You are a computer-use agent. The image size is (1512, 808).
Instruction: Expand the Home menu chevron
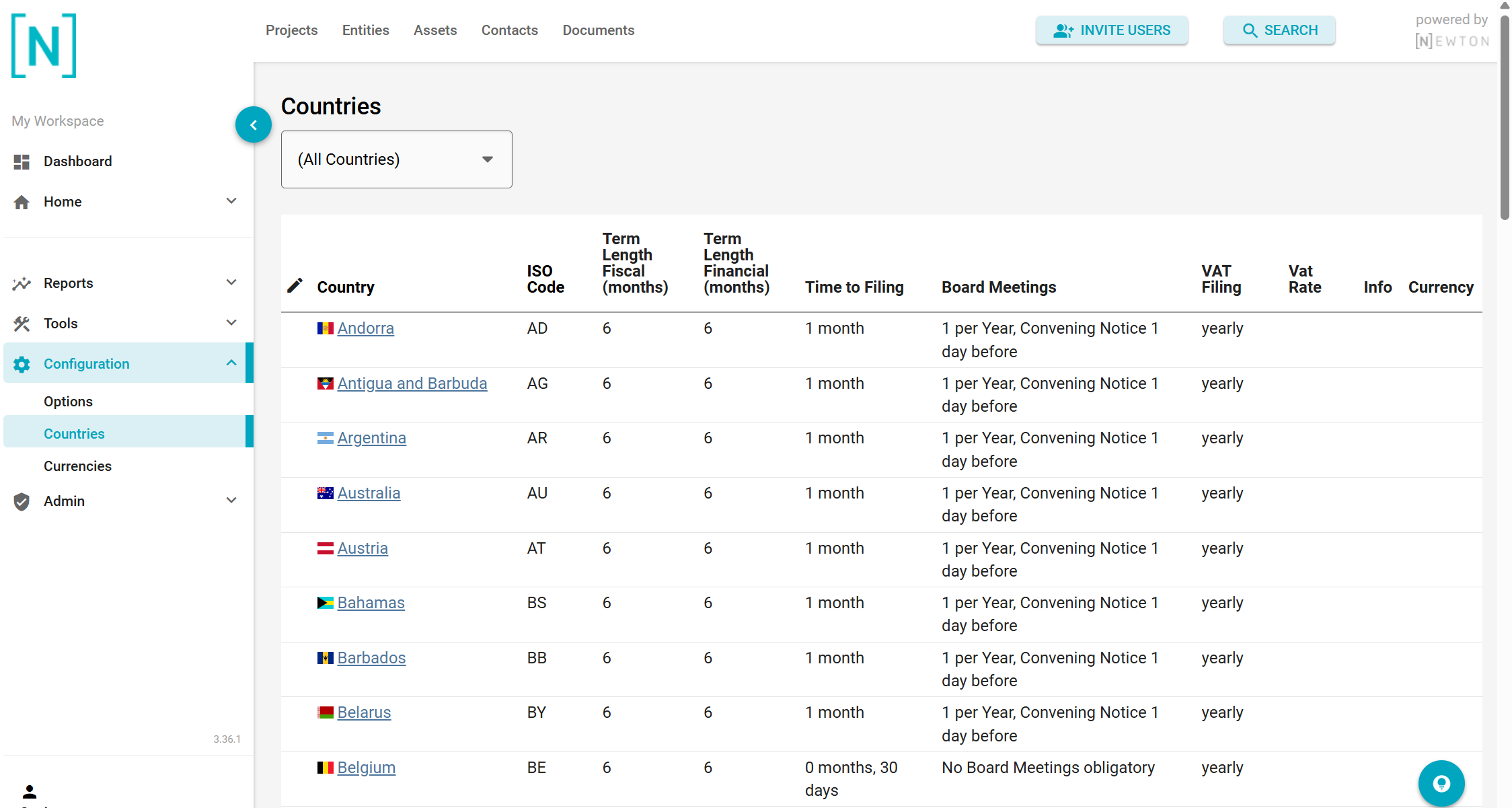pyautogui.click(x=231, y=201)
